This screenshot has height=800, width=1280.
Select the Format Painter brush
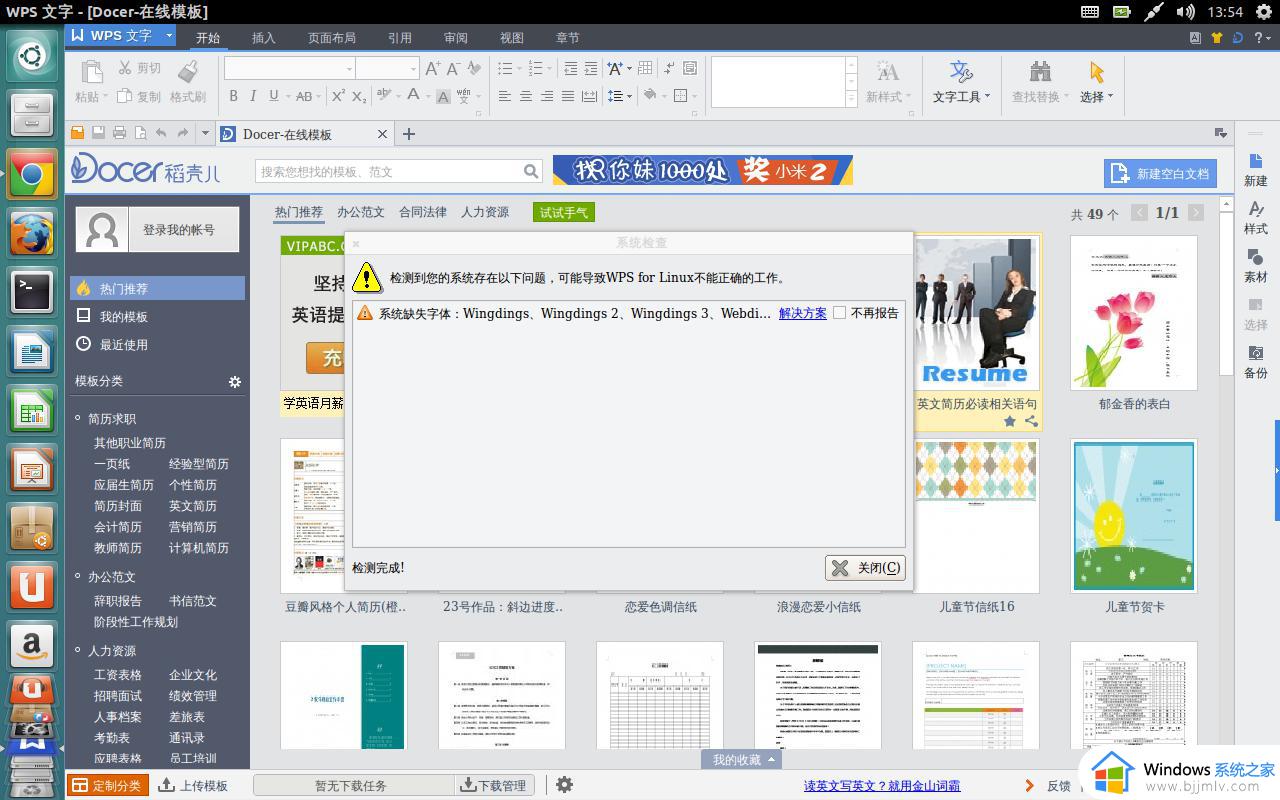(x=187, y=70)
